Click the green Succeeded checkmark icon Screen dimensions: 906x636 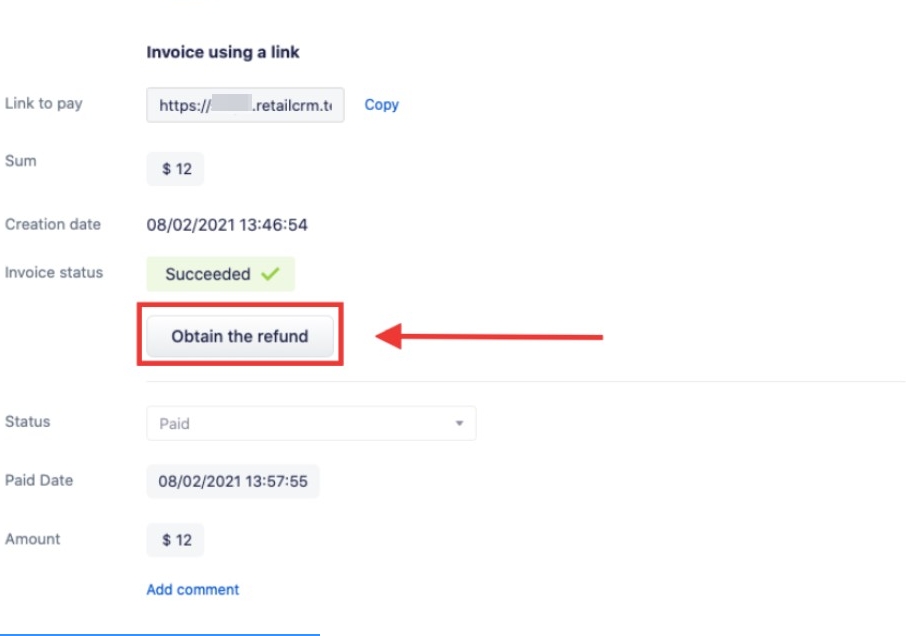tap(270, 273)
